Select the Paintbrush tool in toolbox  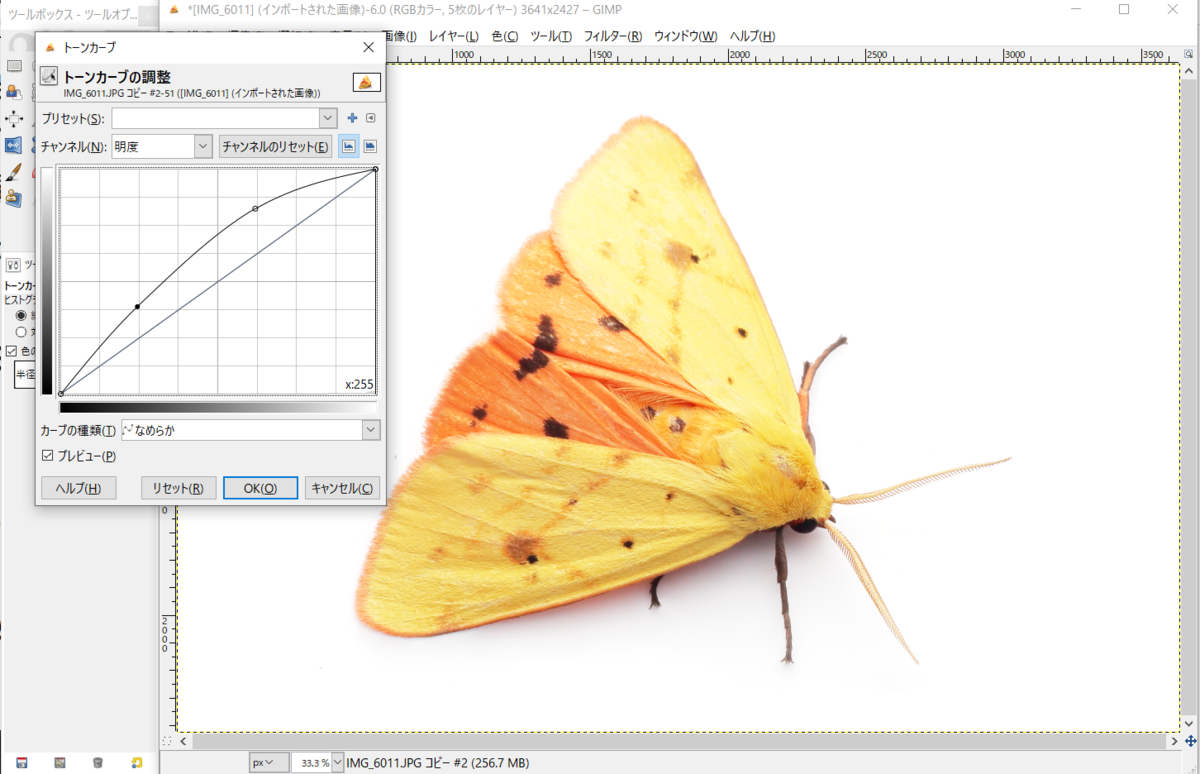click(14, 172)
